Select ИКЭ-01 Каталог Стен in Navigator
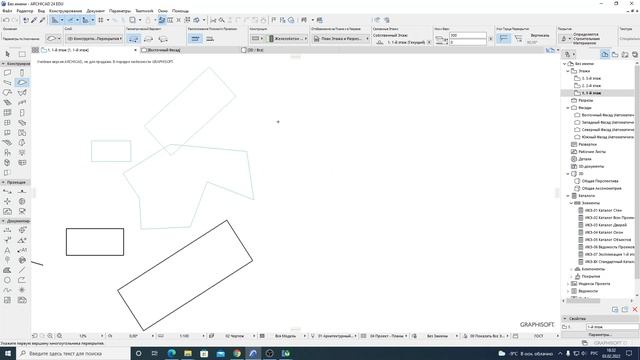Viewport: 640px width, 360px height. pyautogui.click(x=603, y=211)
